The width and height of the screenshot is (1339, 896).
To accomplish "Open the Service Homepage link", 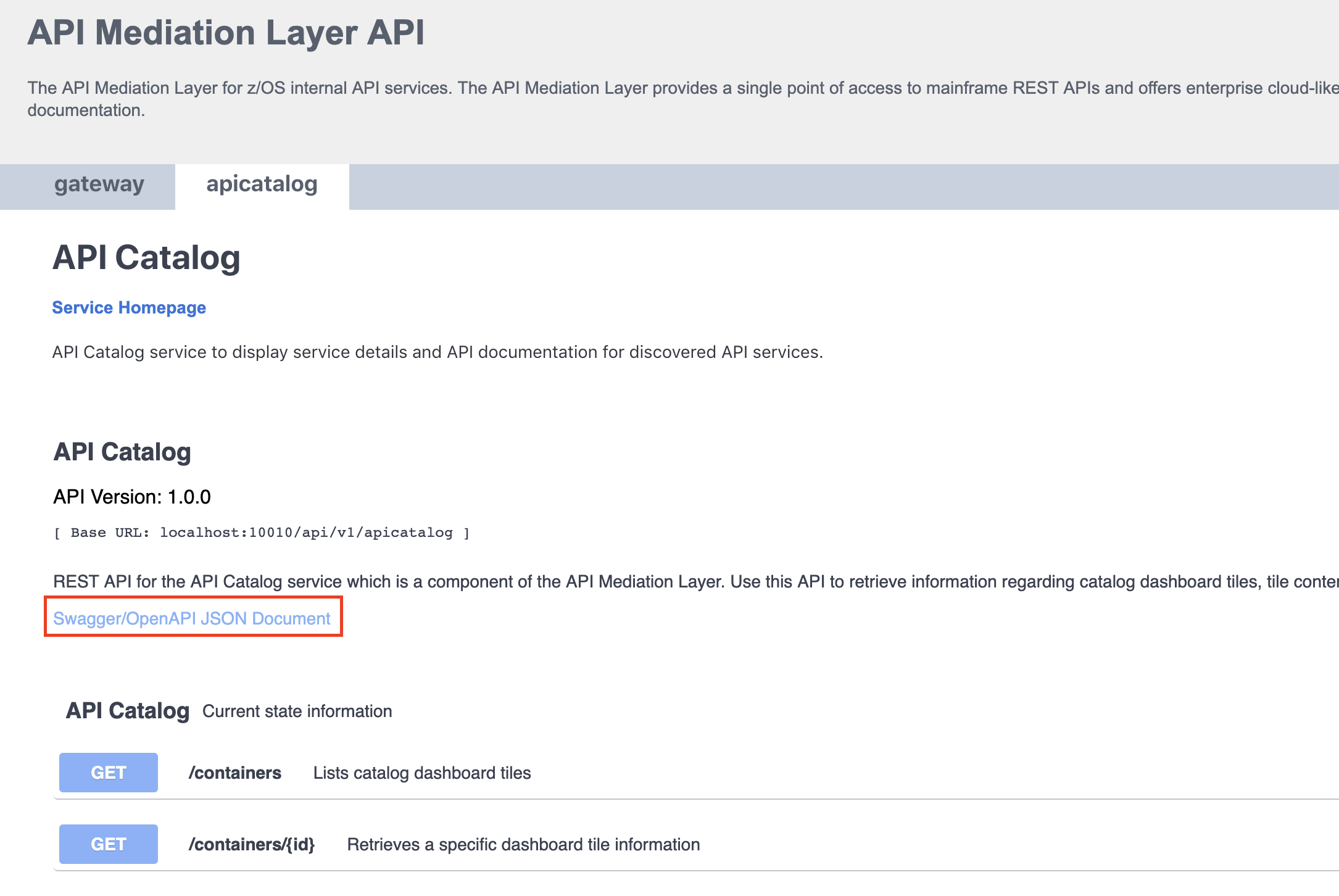I will (129, 307).
